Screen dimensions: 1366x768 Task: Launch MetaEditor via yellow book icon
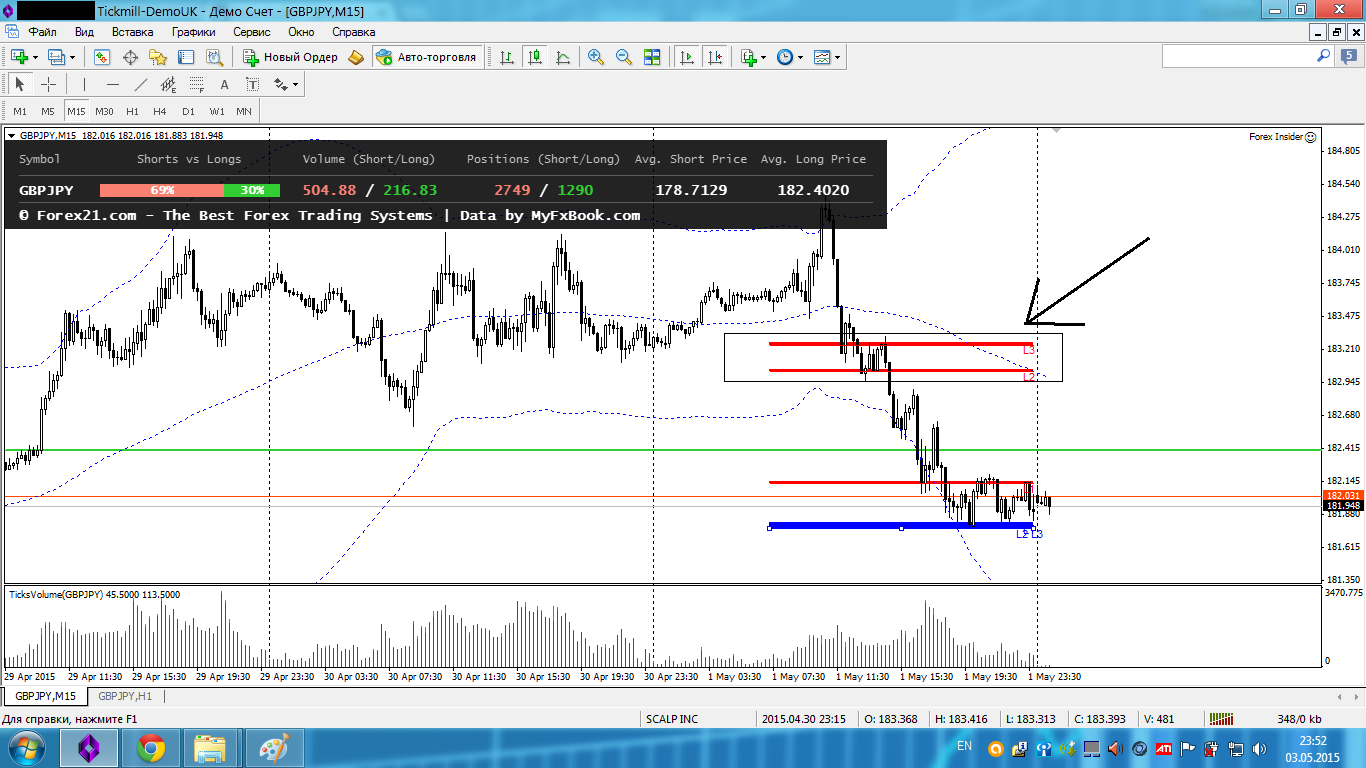click(x=357, y=57)
